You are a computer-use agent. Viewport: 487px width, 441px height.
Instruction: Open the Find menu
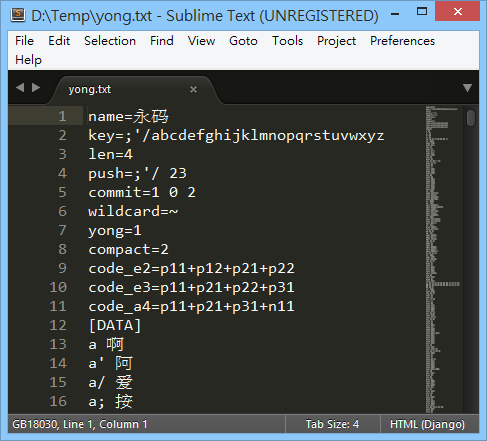[162, 41]
